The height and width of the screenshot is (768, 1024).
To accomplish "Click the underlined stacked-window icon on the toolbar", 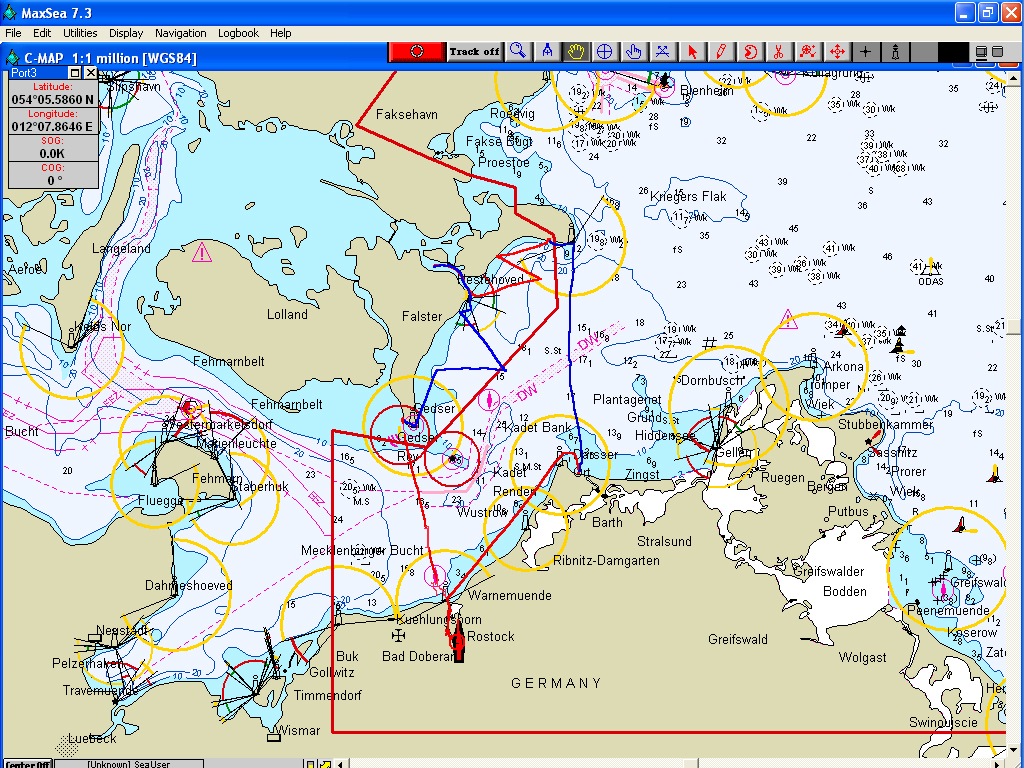I will point(980,52).
